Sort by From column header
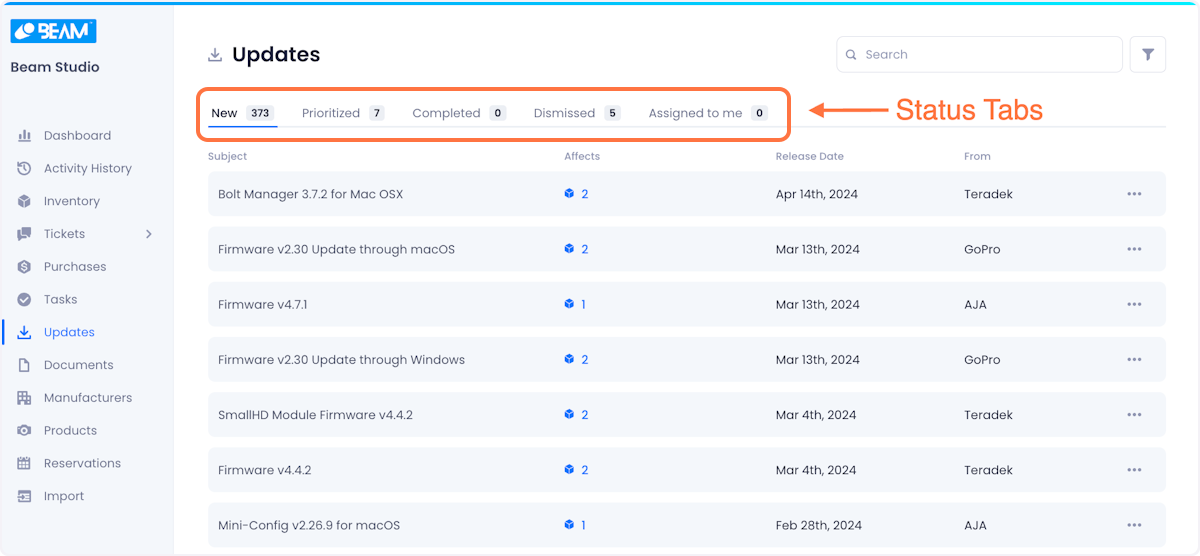The height and width of the screenshot is (556, 1200). tap(977, 156)
